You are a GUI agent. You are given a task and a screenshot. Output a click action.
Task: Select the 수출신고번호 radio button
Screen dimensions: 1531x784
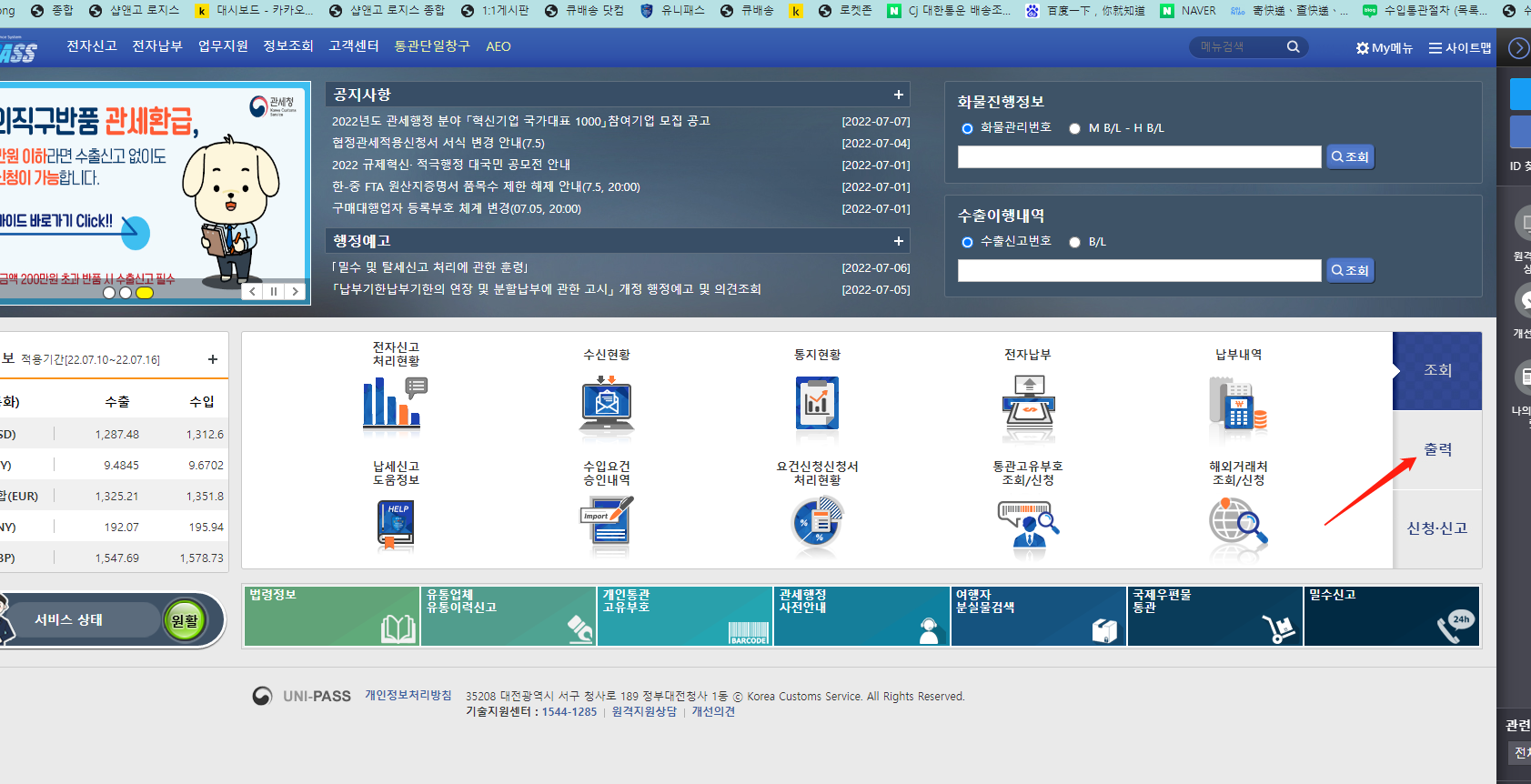coord(967,242)
